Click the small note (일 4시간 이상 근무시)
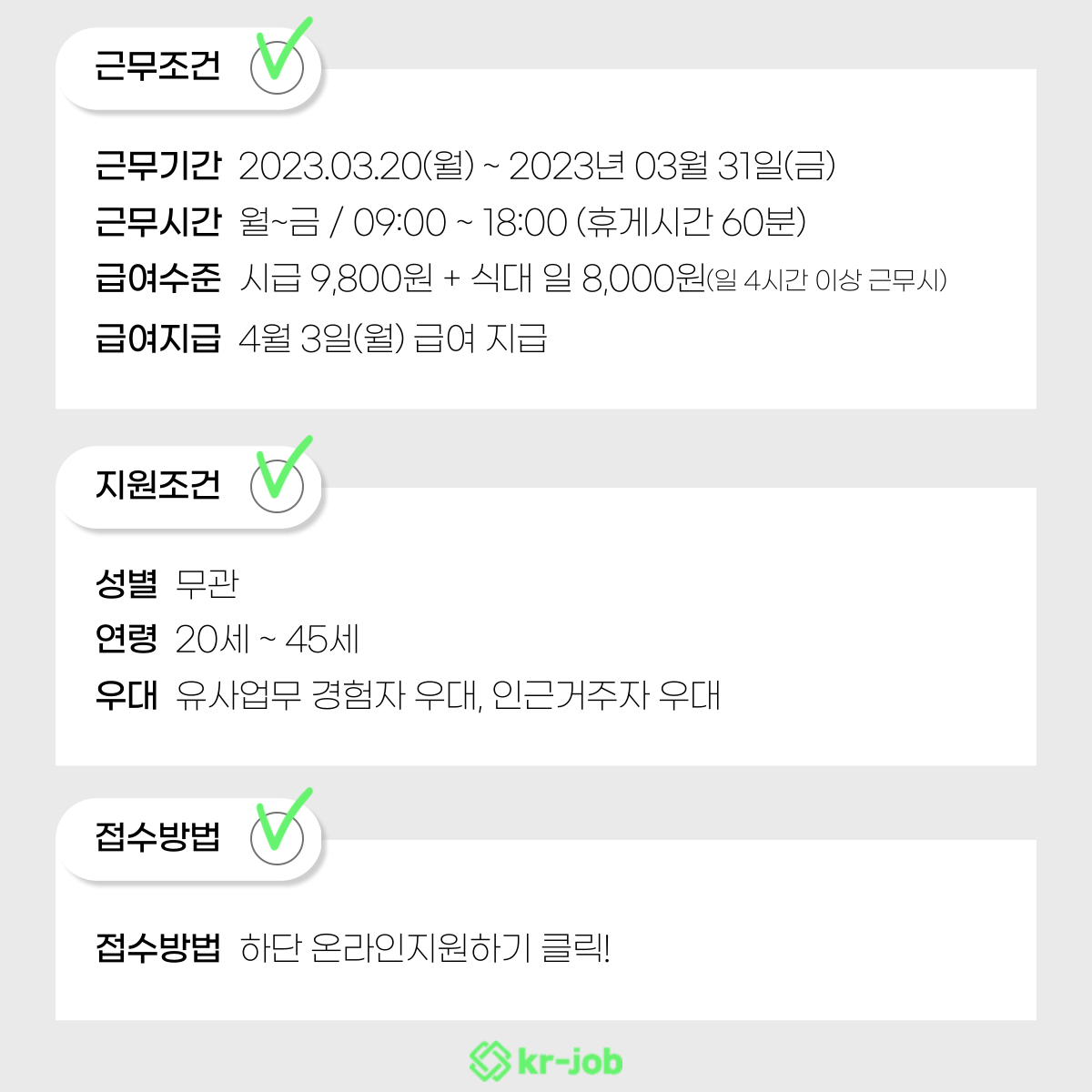 (x=827, y=280)
